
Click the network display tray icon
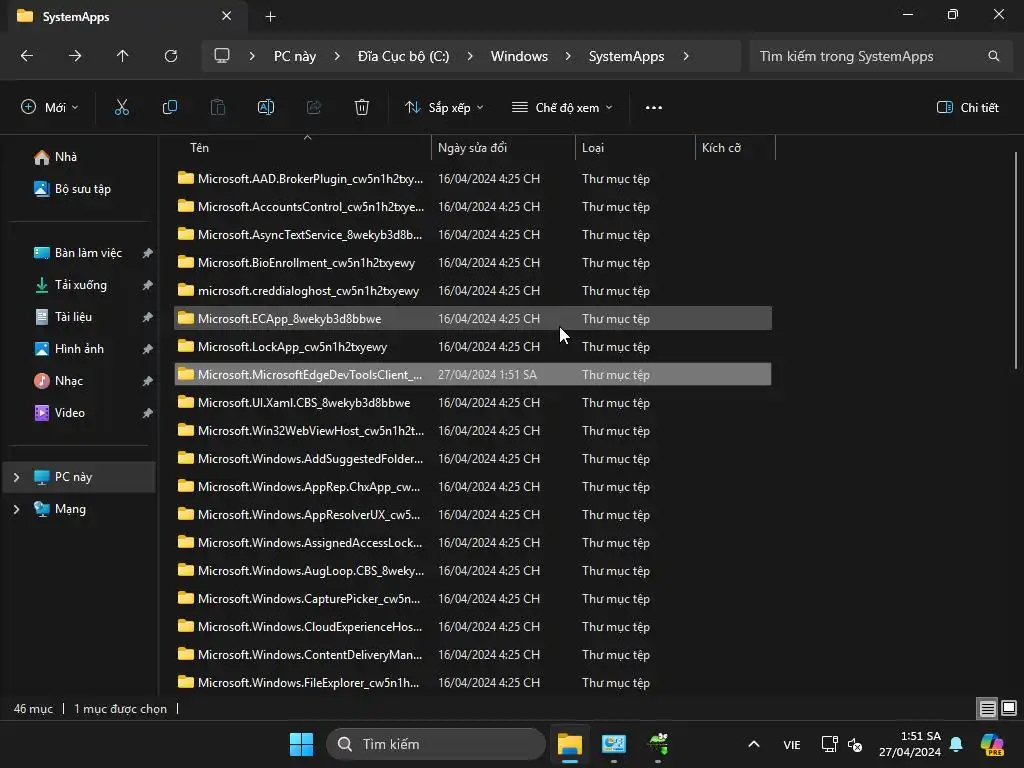pos(829,744)
